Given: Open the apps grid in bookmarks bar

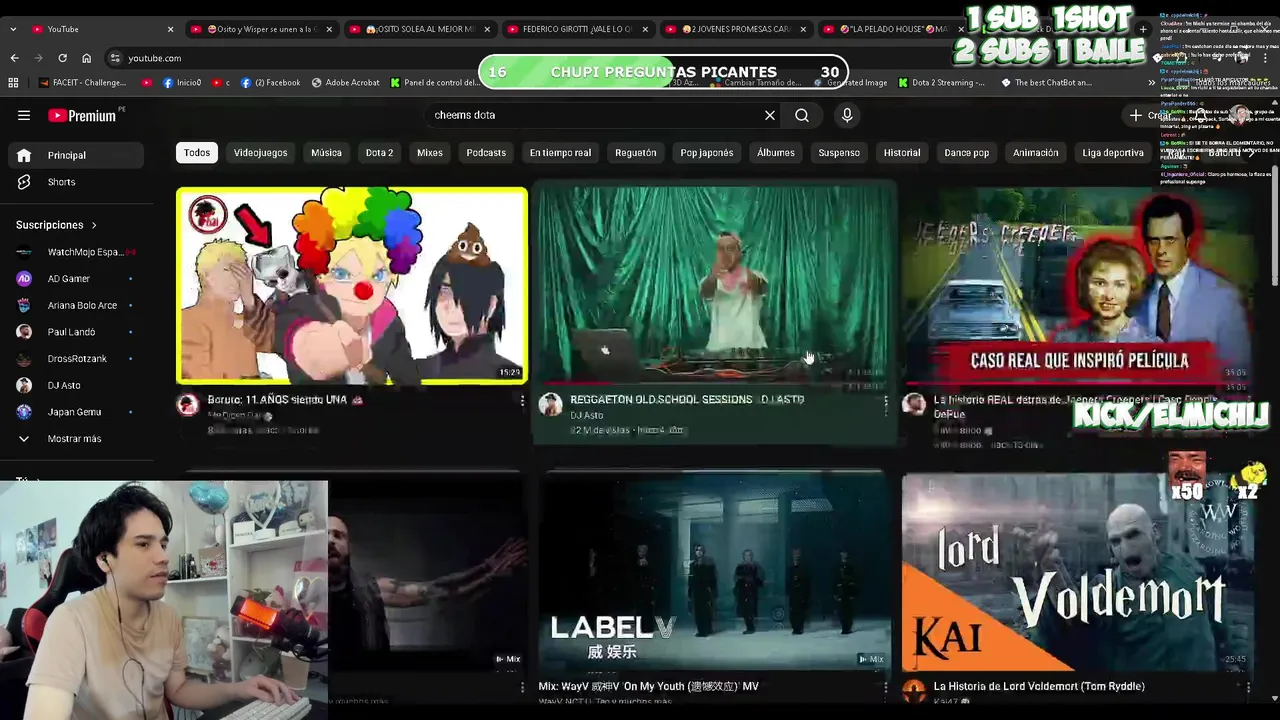Looking at the screenshot, I should [x=14, y=82].
